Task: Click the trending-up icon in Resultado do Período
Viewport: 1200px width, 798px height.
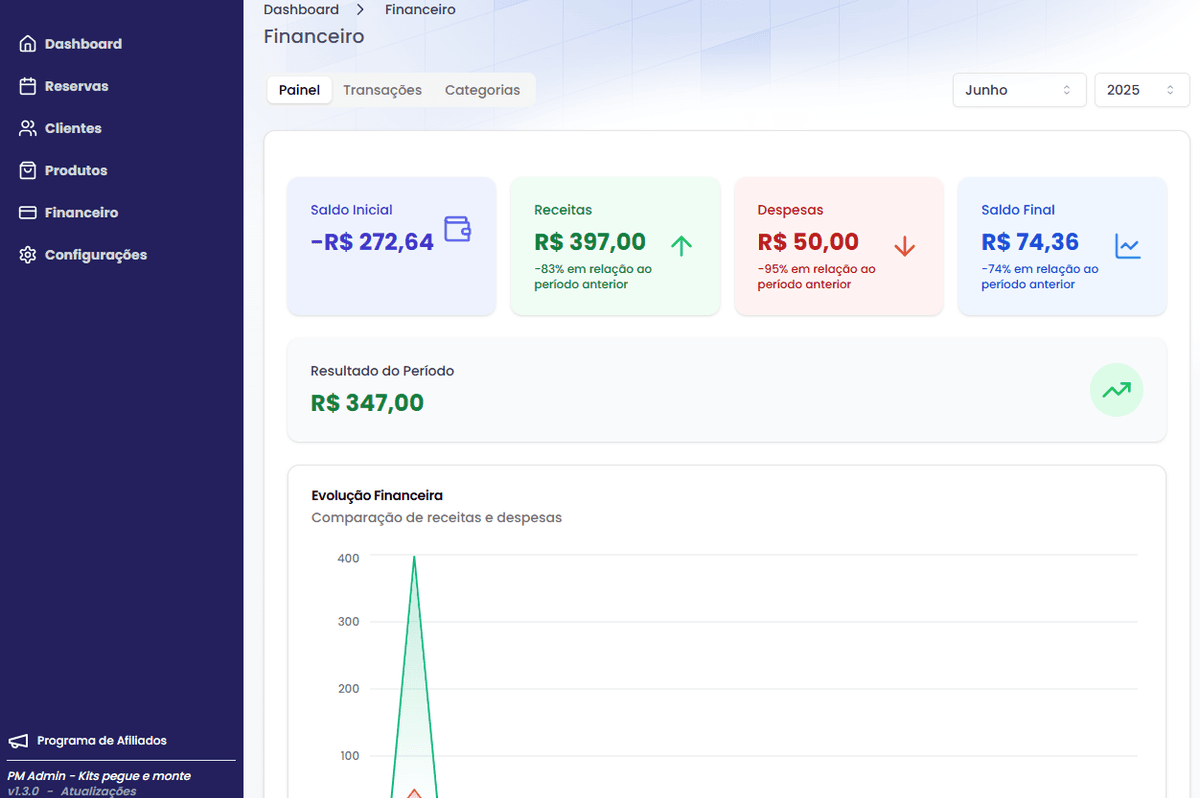Action: (1116, 390)
